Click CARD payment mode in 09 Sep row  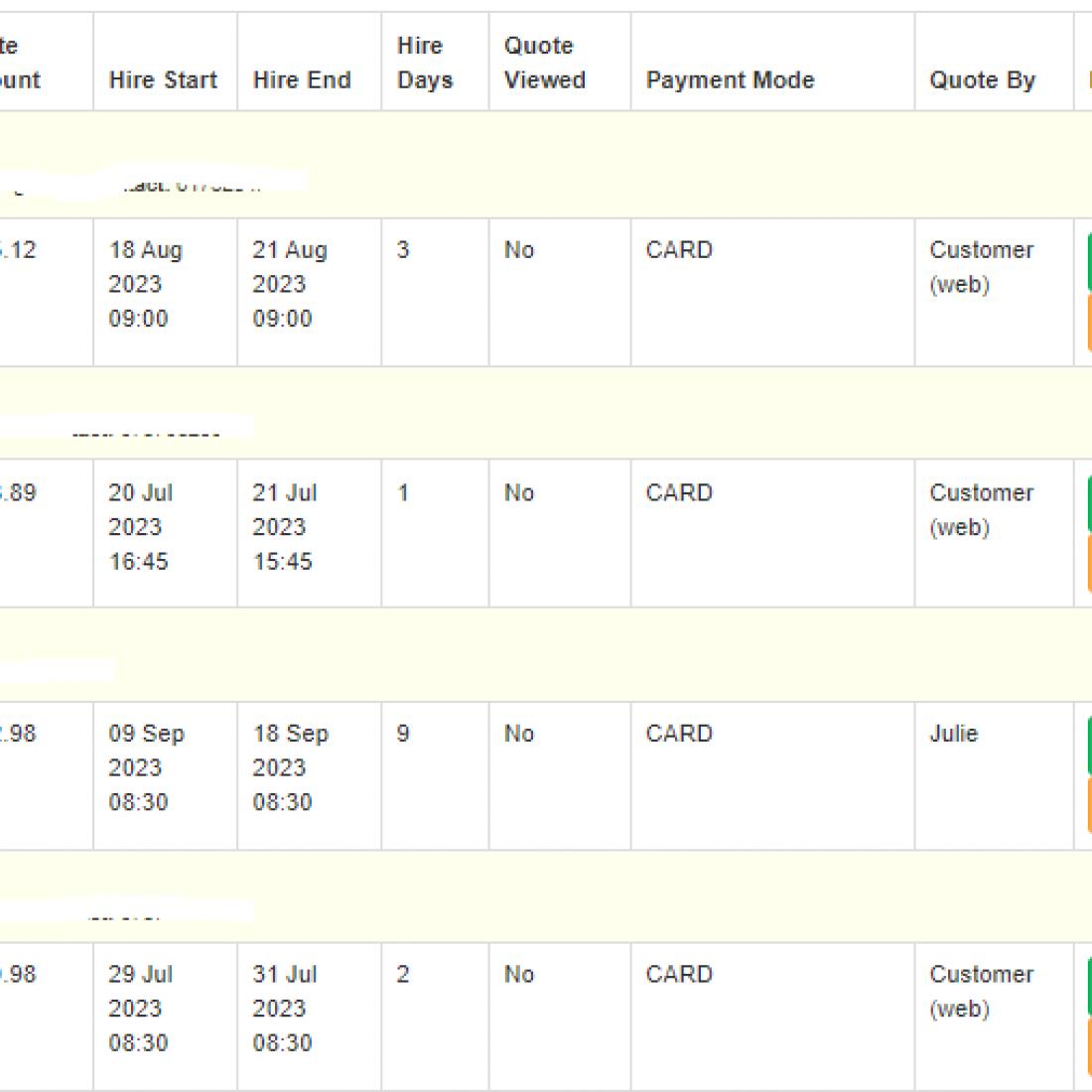[679, 734]
